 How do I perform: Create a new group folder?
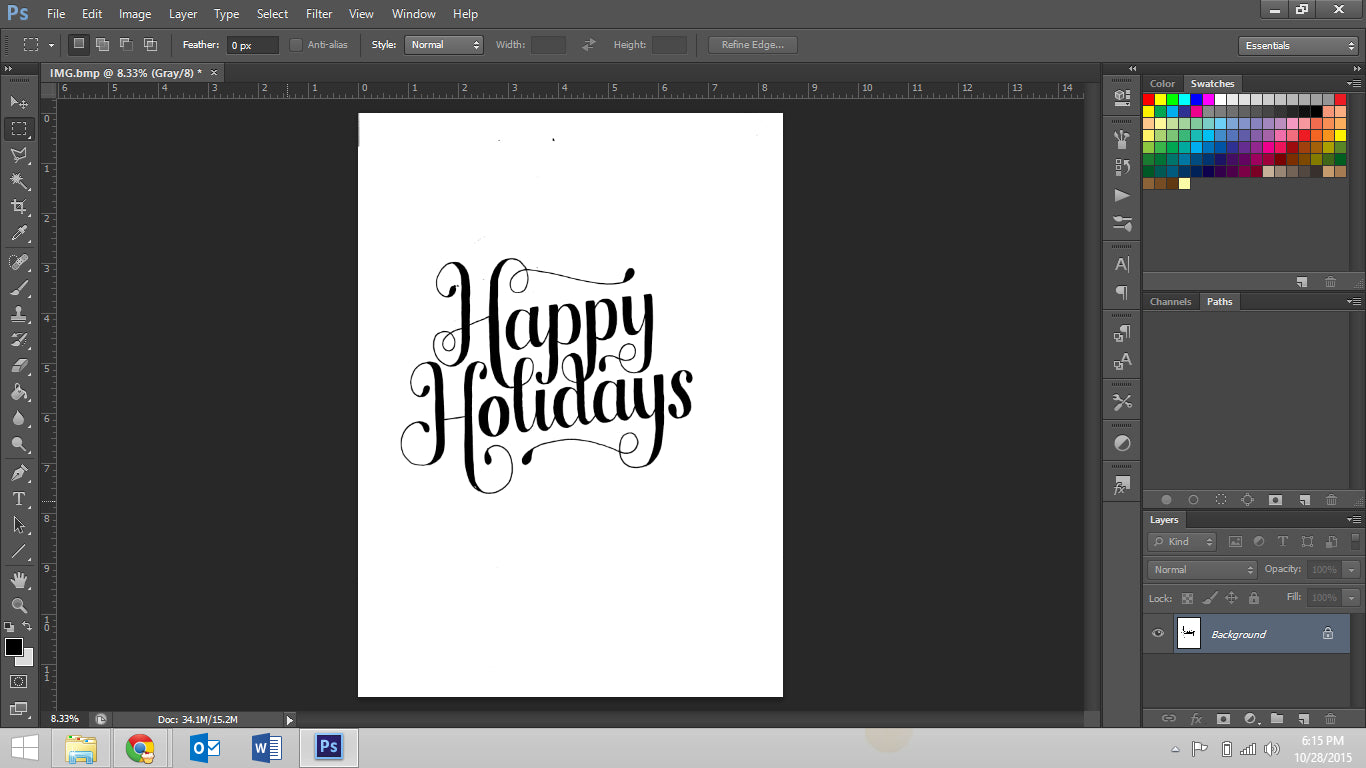tap(1276, 718)
